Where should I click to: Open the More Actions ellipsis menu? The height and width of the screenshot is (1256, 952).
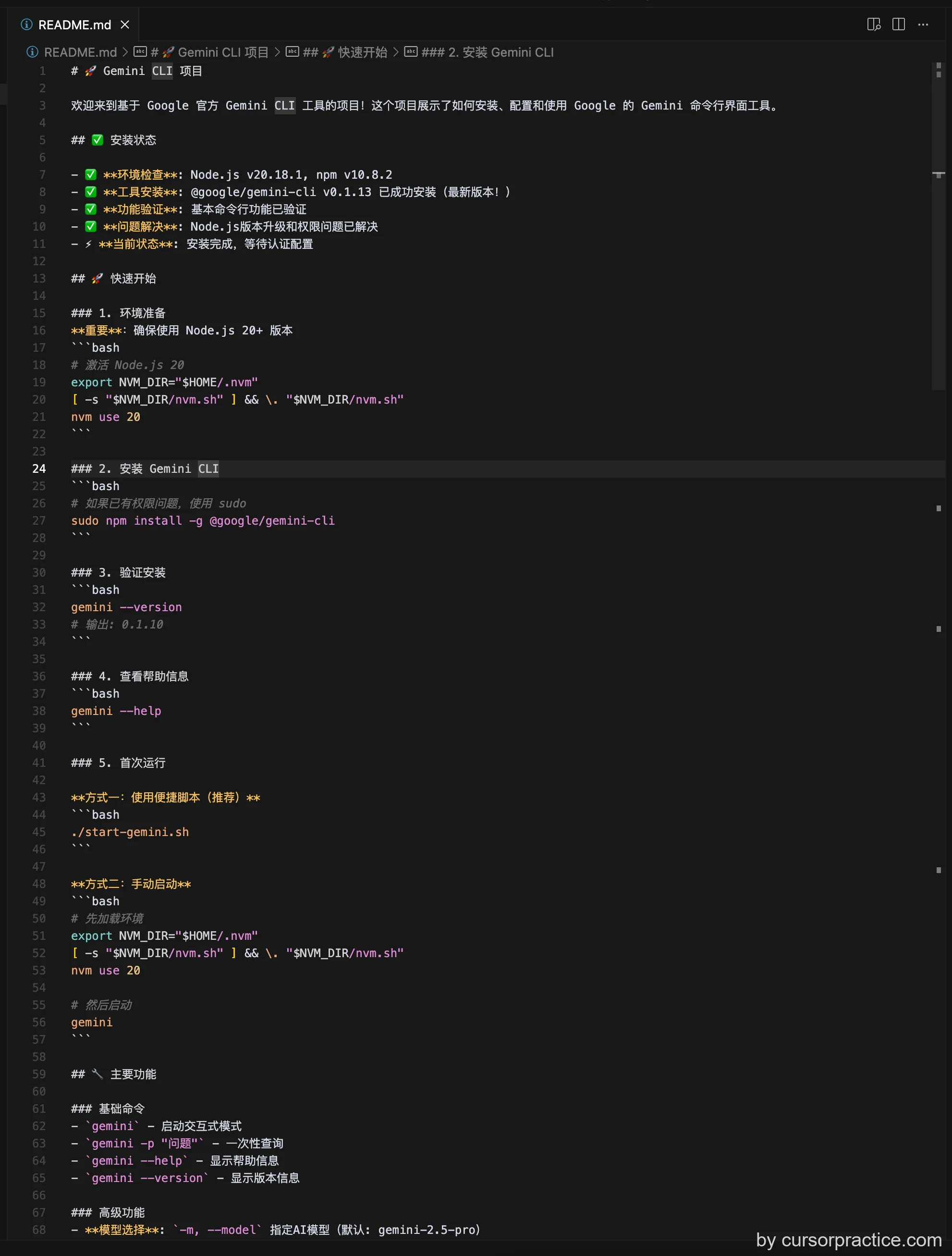(923, 25)
